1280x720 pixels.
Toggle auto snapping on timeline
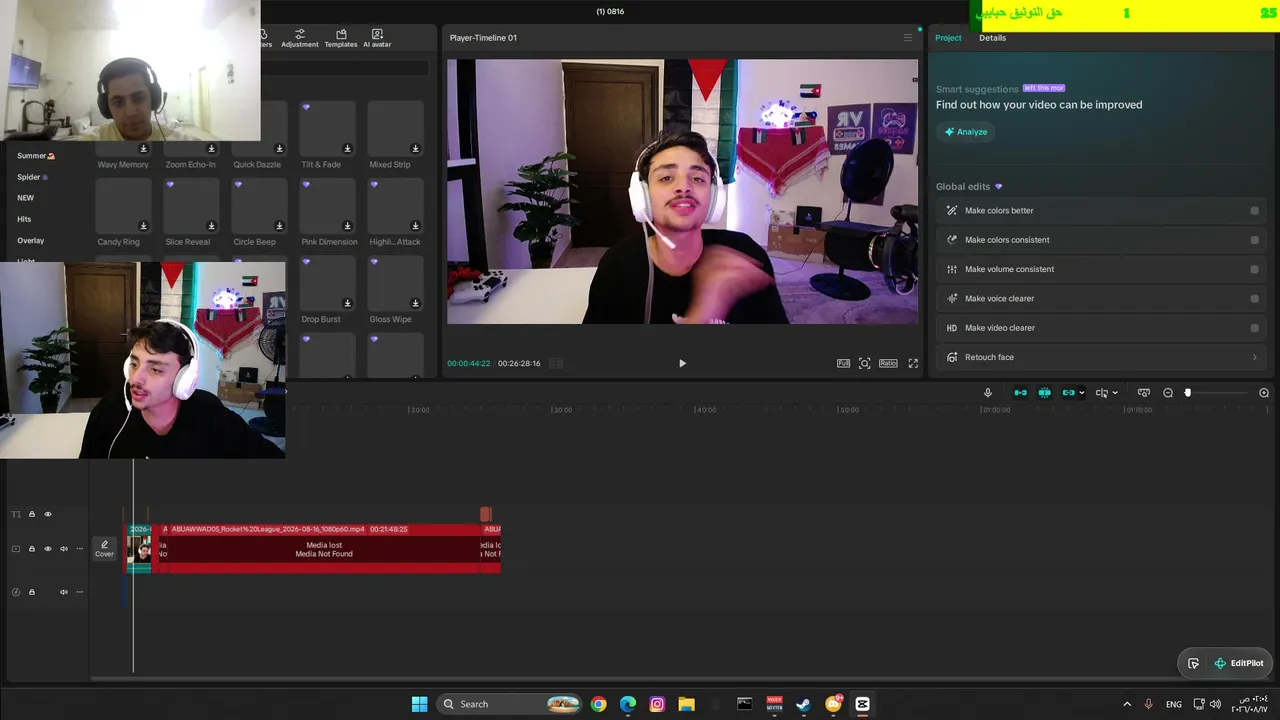(x=1044, y=393)
